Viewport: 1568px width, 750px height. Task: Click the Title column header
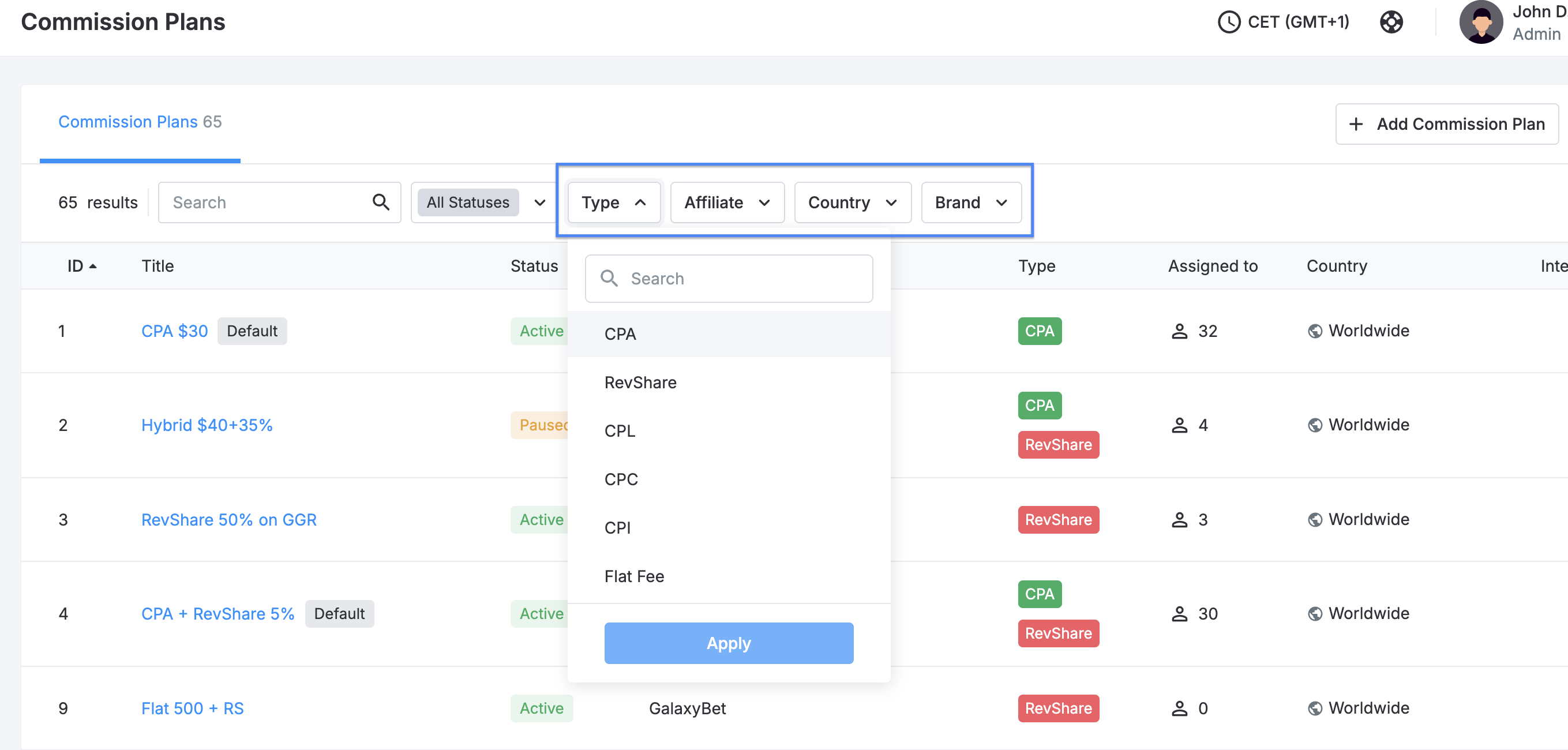click(157, 266)
